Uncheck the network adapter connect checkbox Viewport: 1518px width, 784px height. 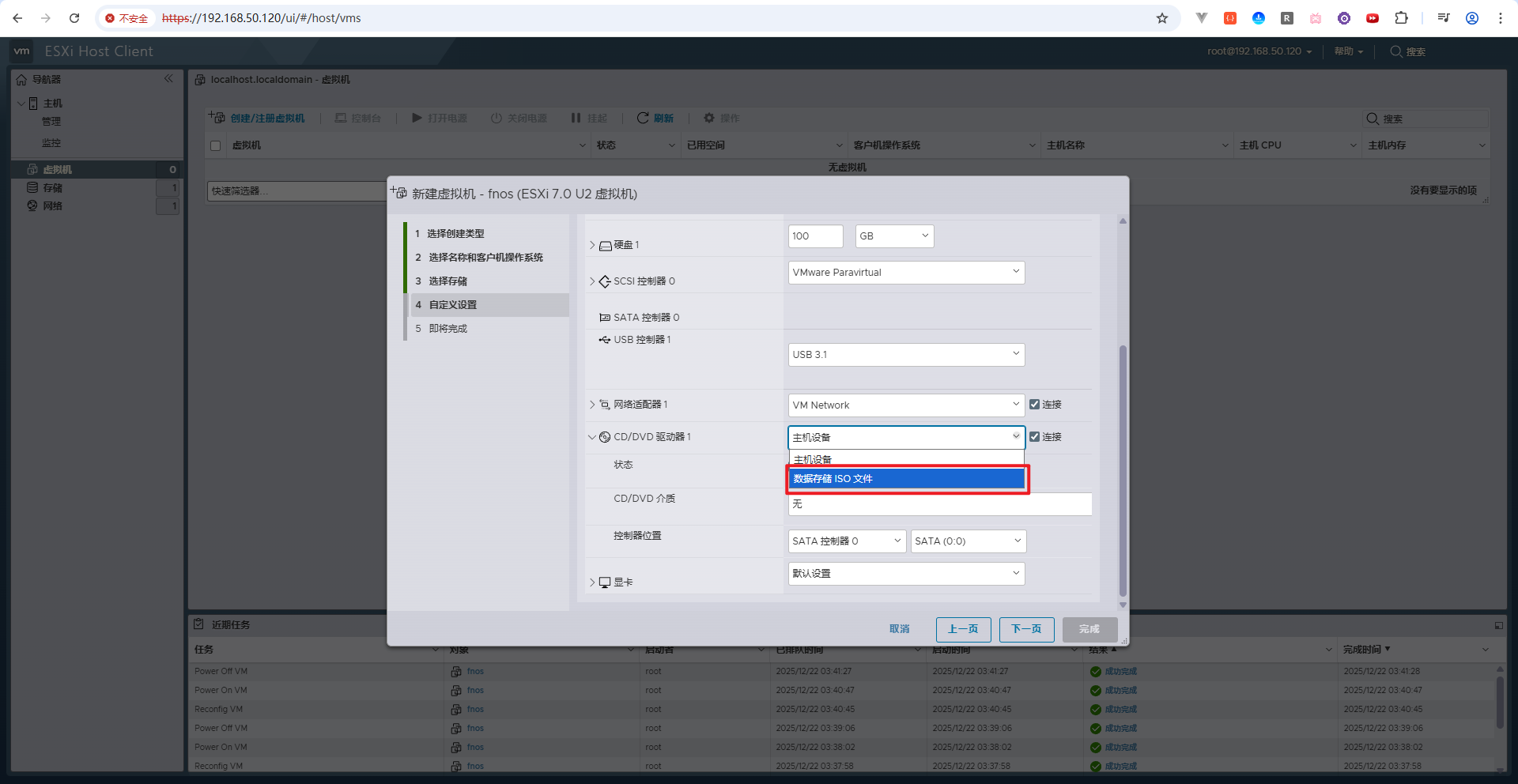[x=1034, y=405]
